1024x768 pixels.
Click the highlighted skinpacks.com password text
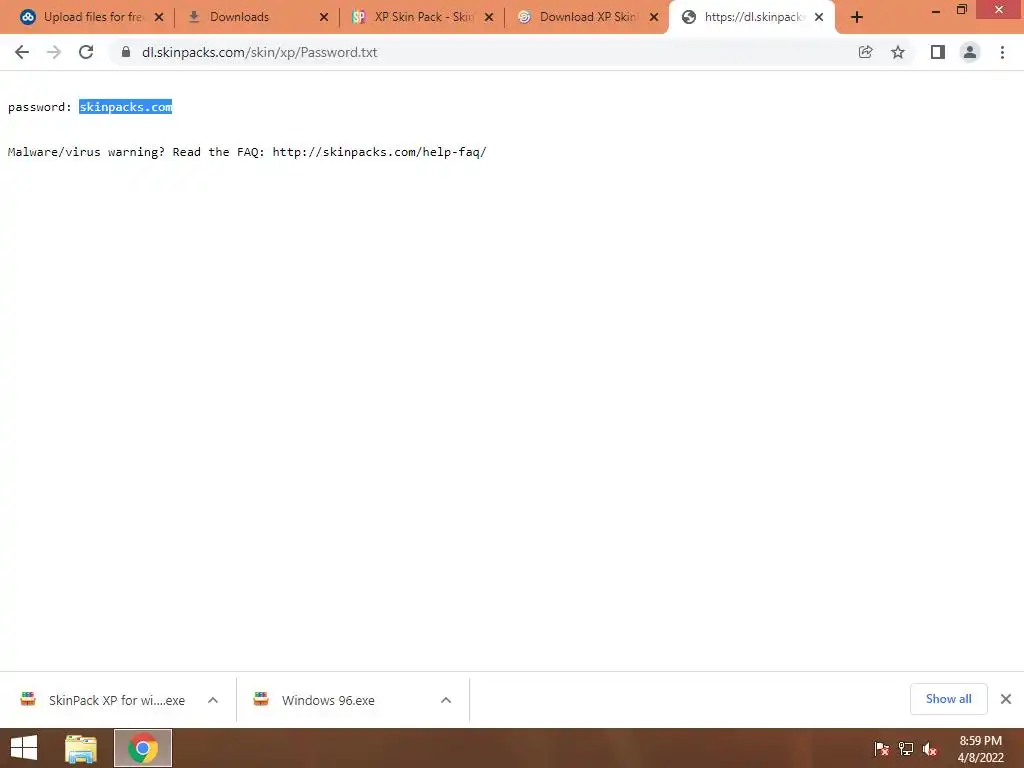pyautogui.click(x=125, y=107)
